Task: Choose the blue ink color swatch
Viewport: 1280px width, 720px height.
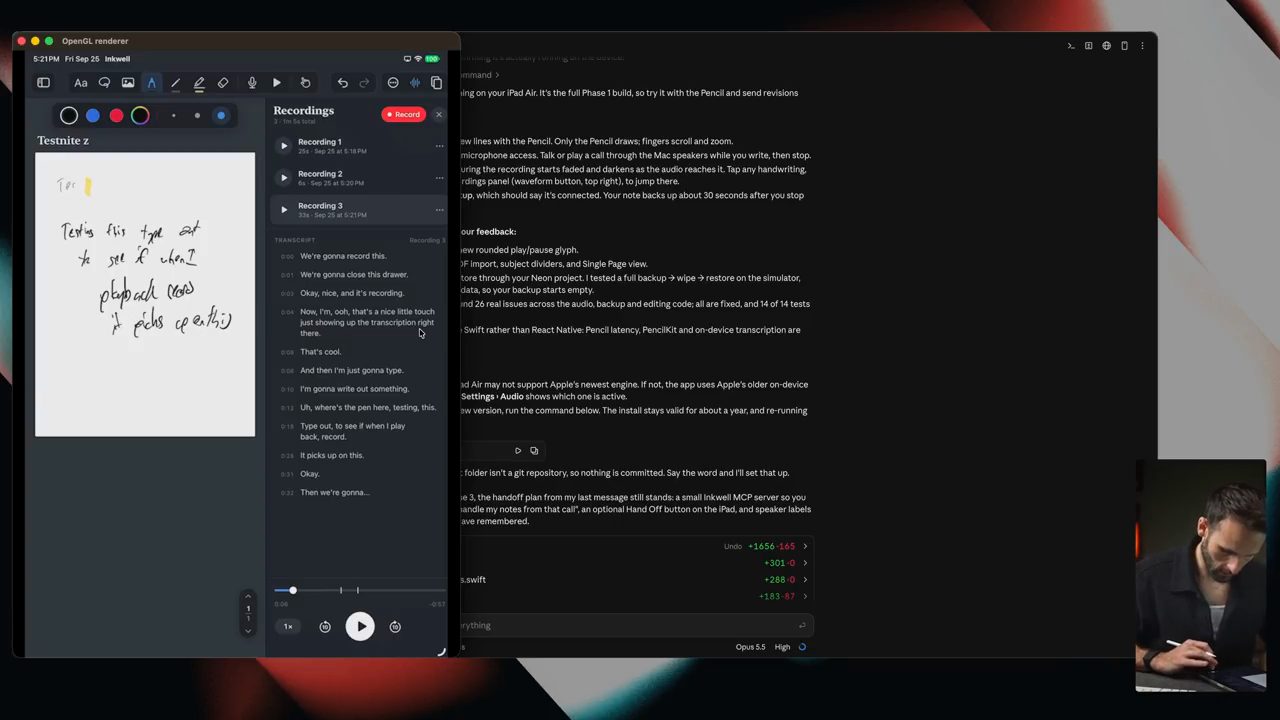Action: (93, 116)
